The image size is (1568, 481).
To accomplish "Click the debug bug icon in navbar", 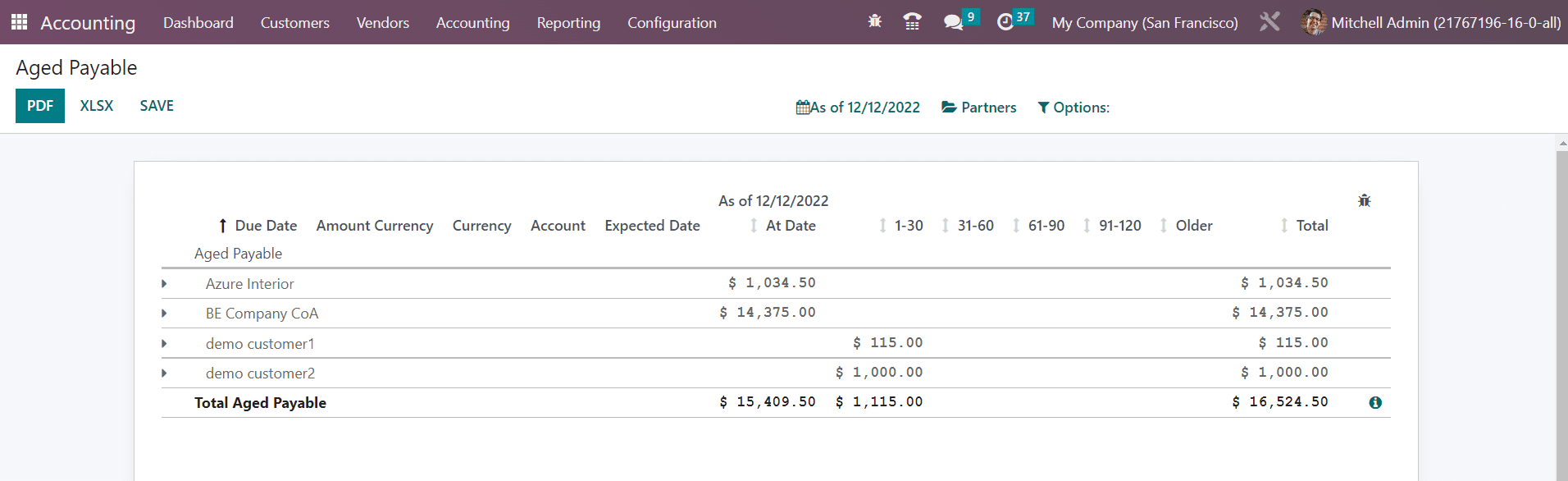I will (x=874, y=22).
